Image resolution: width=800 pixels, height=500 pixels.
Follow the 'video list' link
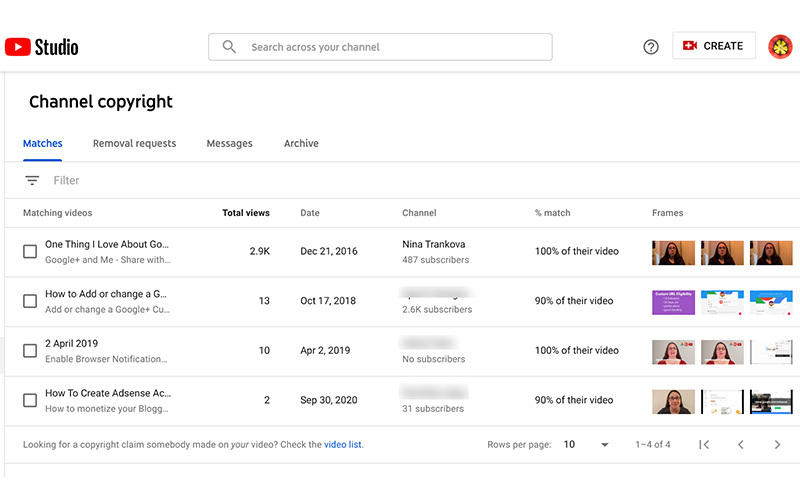[342, 445]
